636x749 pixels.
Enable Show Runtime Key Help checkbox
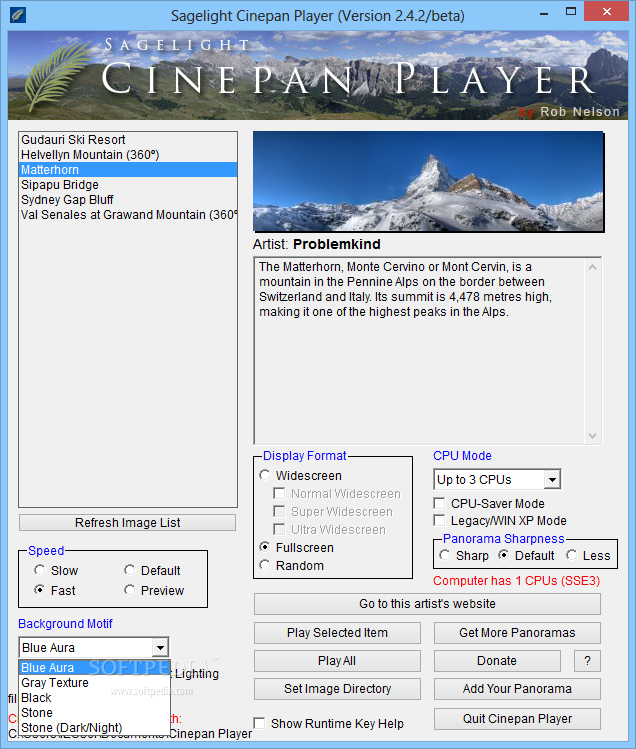259,723
